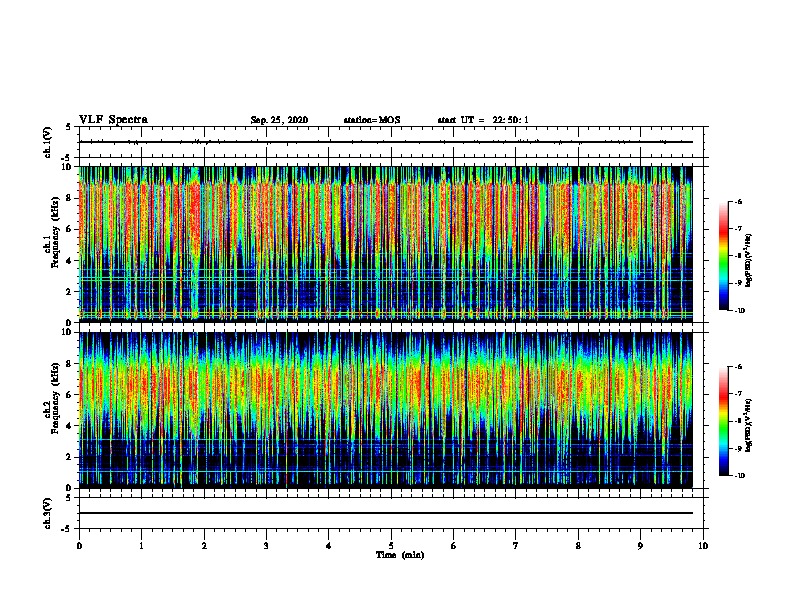Click the time axis tick label 4

pyautogui.click(x=329, y=546)
